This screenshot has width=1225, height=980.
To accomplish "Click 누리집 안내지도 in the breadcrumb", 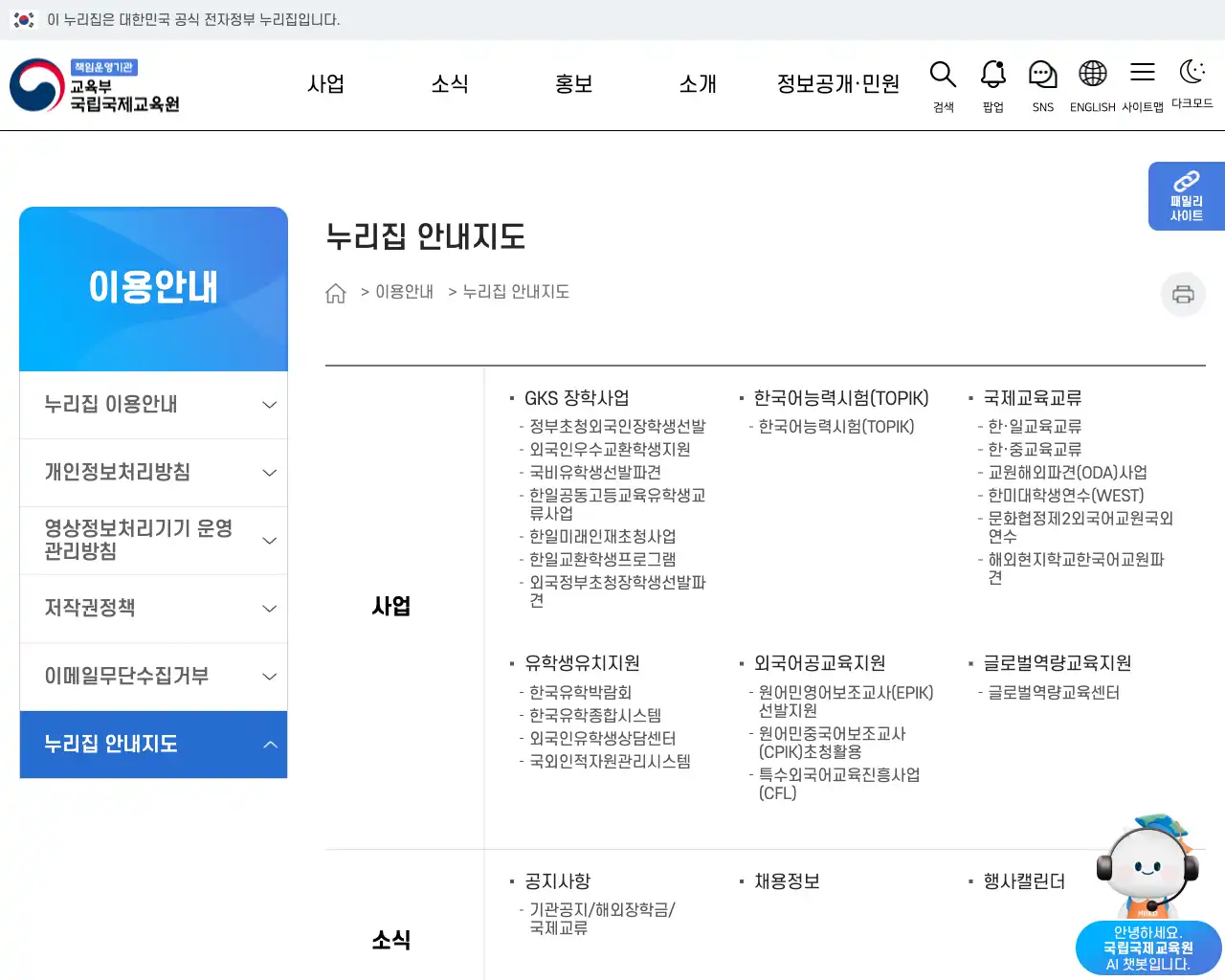I will click(x=516, y=292).
